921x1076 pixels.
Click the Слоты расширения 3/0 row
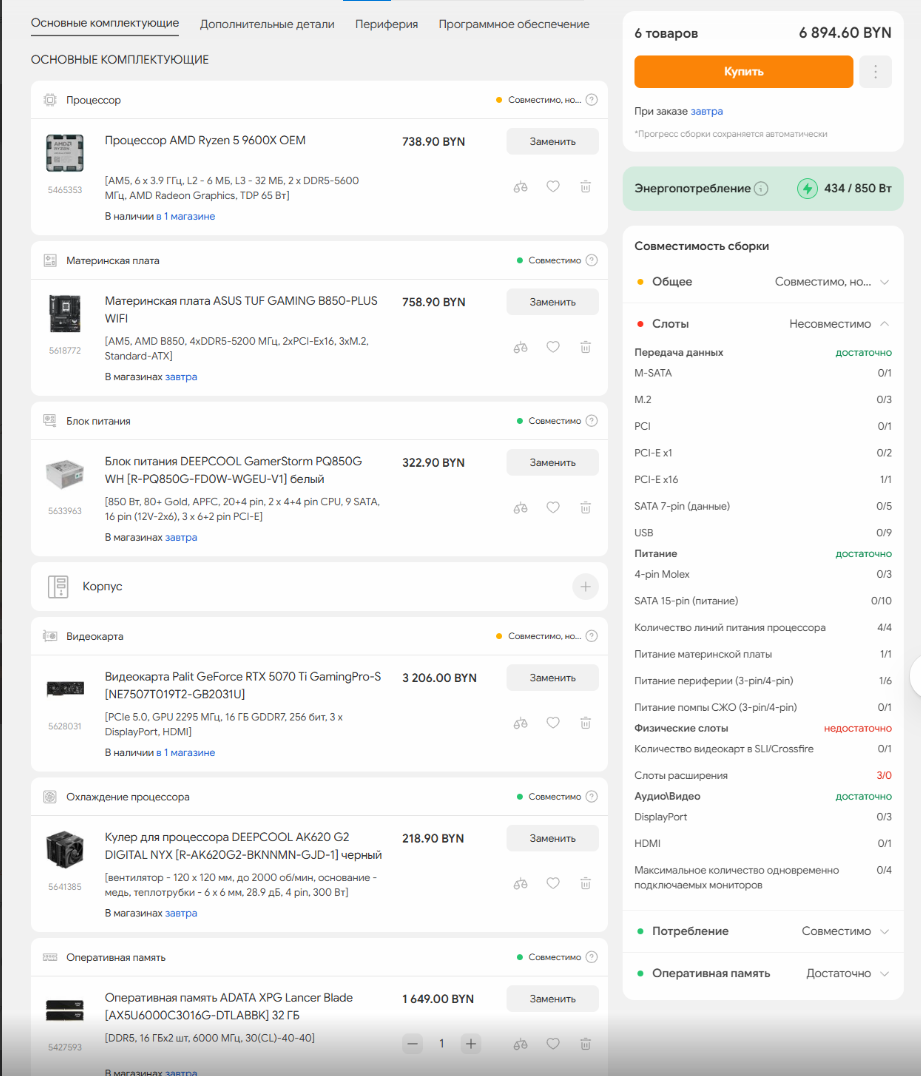[762, 775]
